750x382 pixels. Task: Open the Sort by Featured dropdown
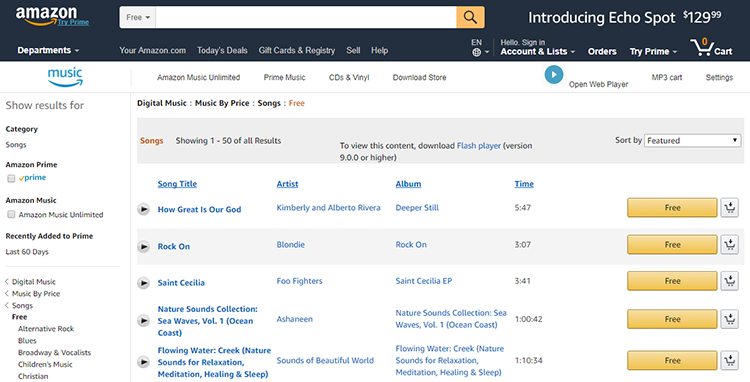point(692,141)
